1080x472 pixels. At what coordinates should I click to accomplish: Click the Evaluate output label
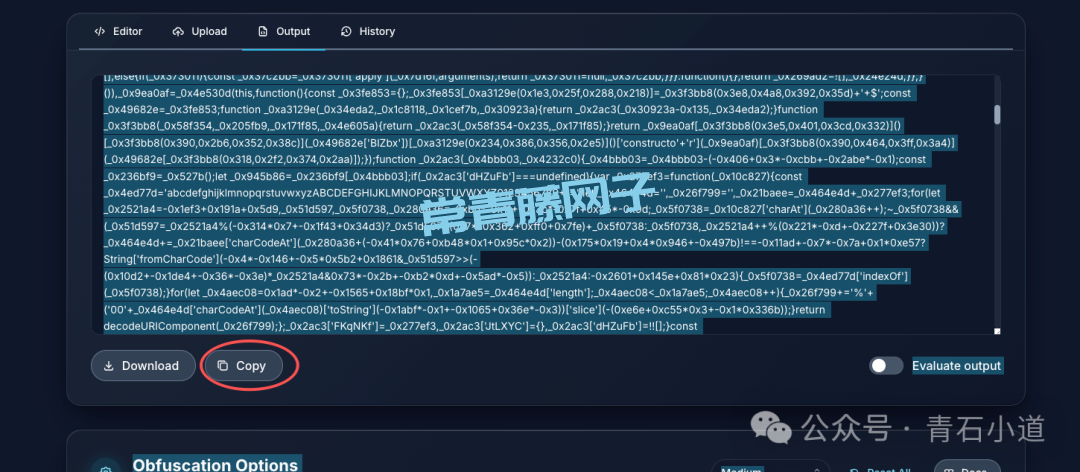click(957, 366)
